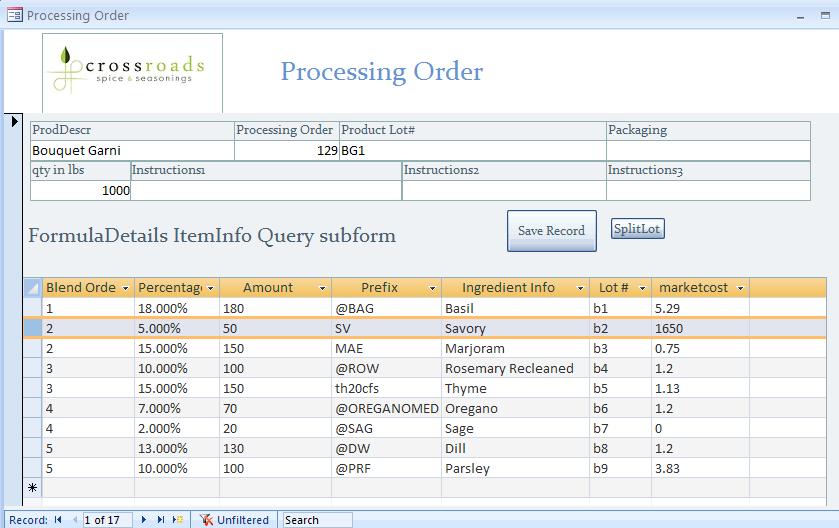
Task: Click the record Search box
Action: coord(316,520)
